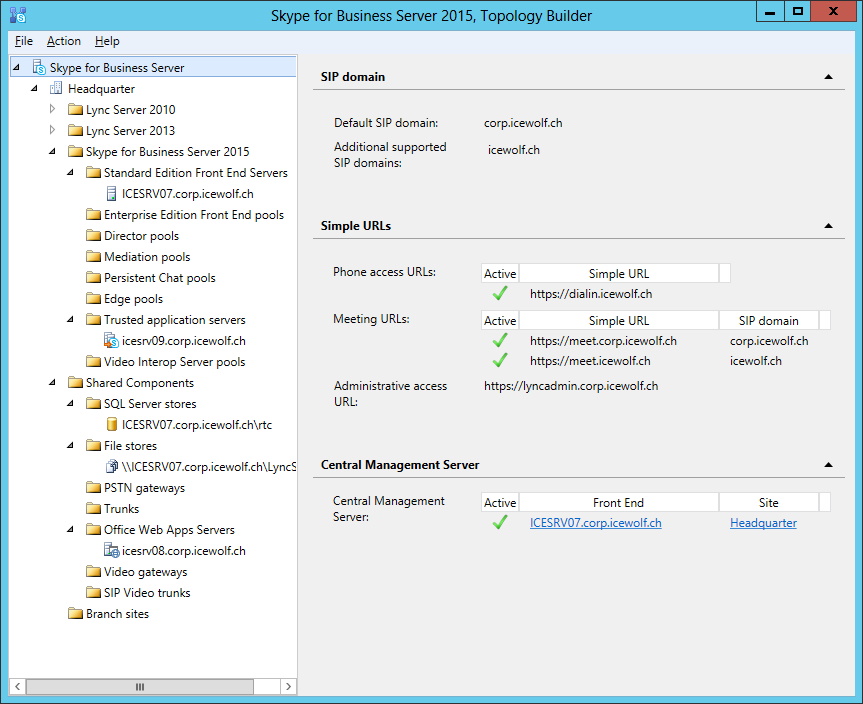The height and width of the screenshot is (704, 863).
Task: Expand the Lync Server 2013 node
Action: (52, 130)
